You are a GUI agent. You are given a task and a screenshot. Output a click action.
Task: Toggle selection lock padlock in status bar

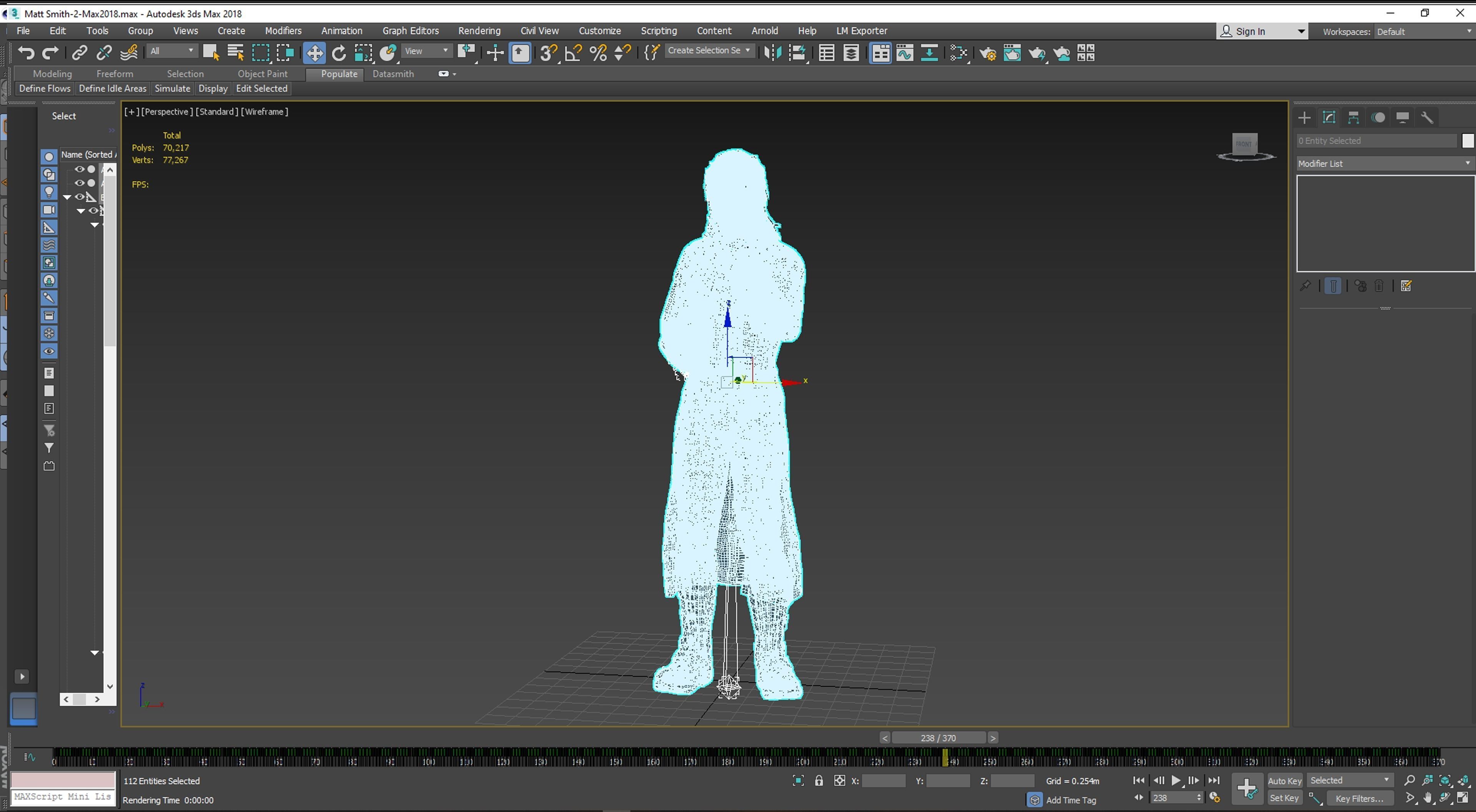coord(819,780)
